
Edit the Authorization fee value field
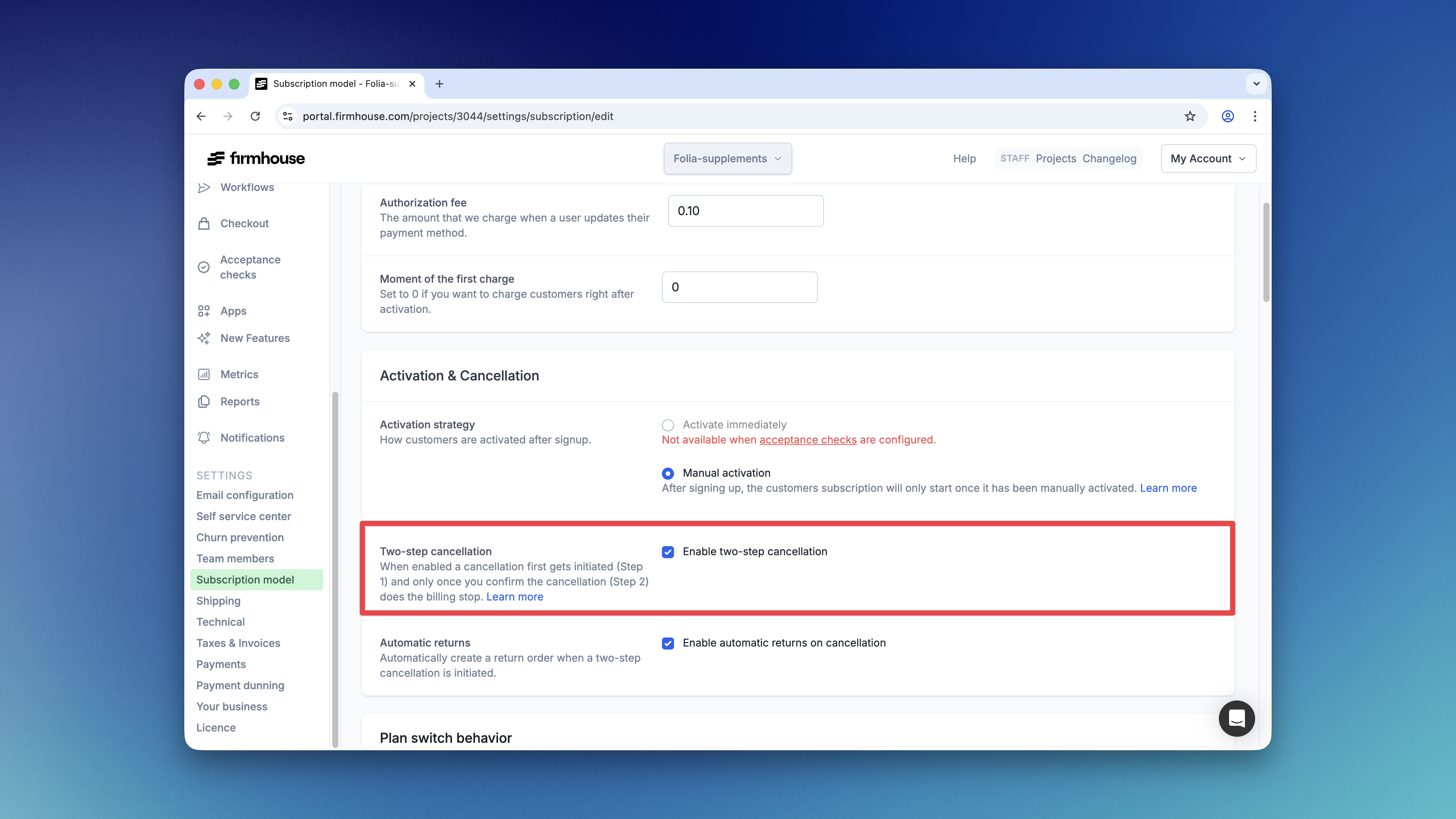(745, 211)
